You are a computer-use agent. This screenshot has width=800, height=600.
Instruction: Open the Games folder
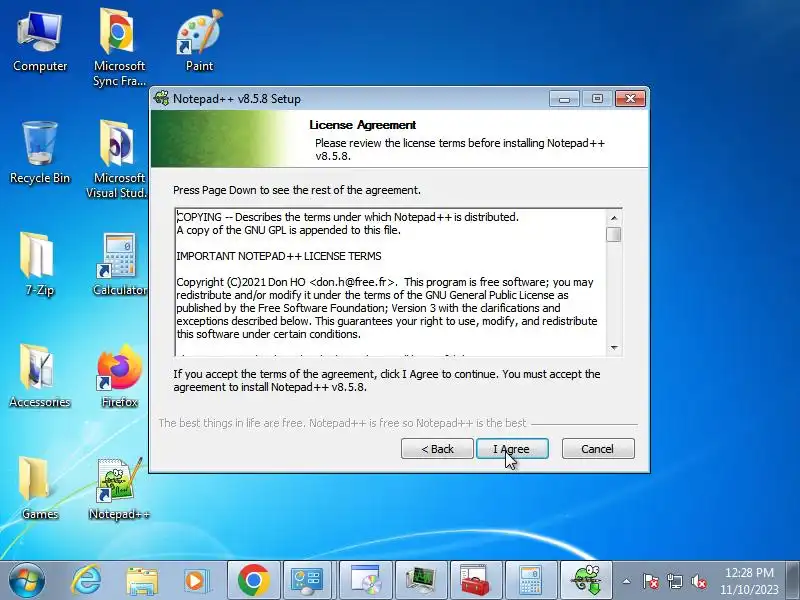[x=39, y=488]
